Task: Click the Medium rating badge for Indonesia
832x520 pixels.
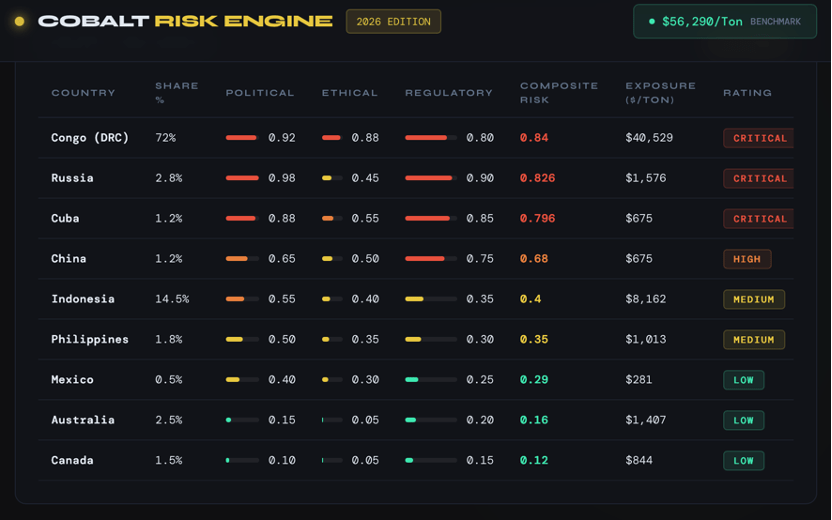Action: (754, 299)
